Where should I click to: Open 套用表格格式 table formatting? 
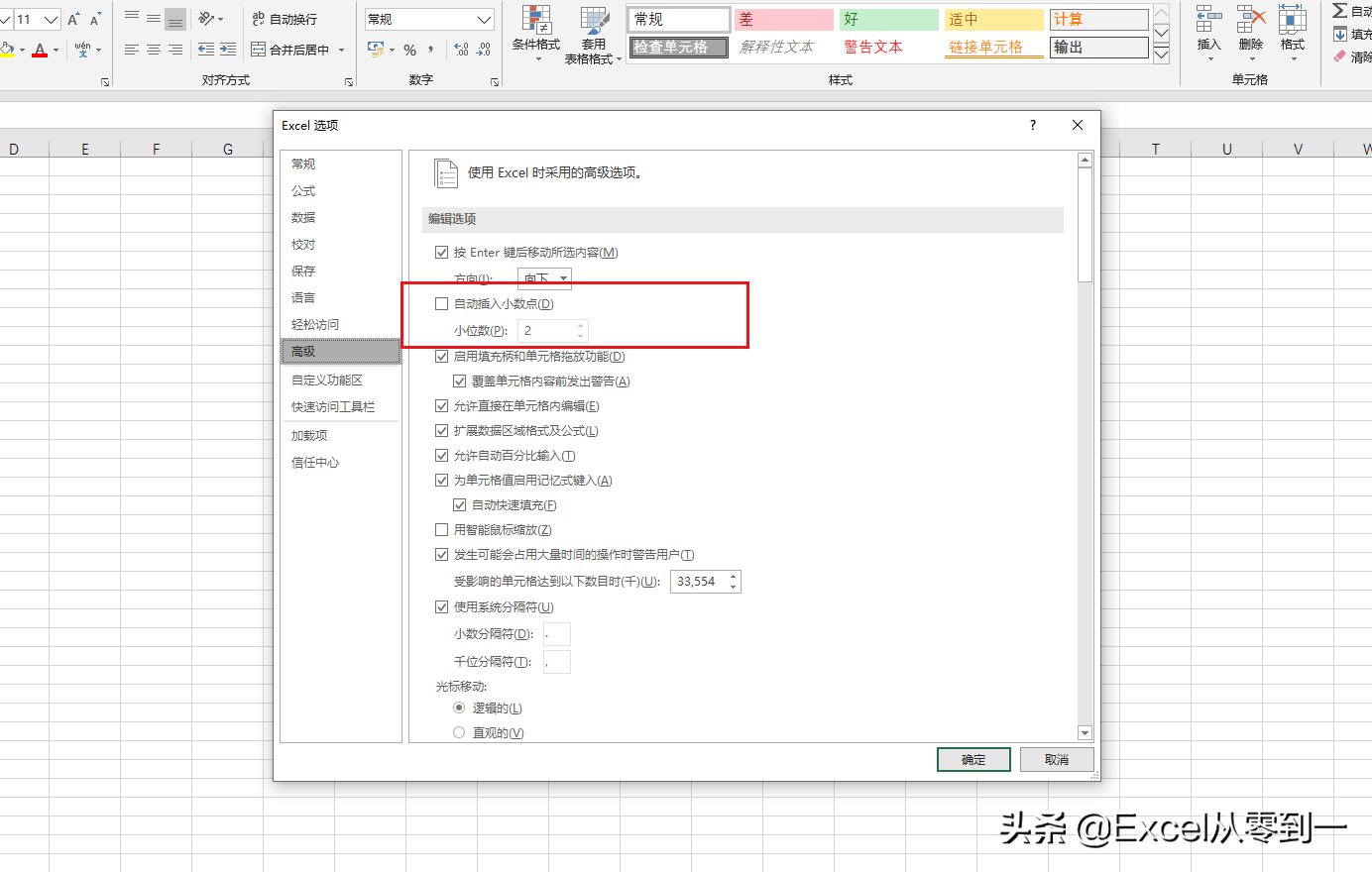coord(594,36)
